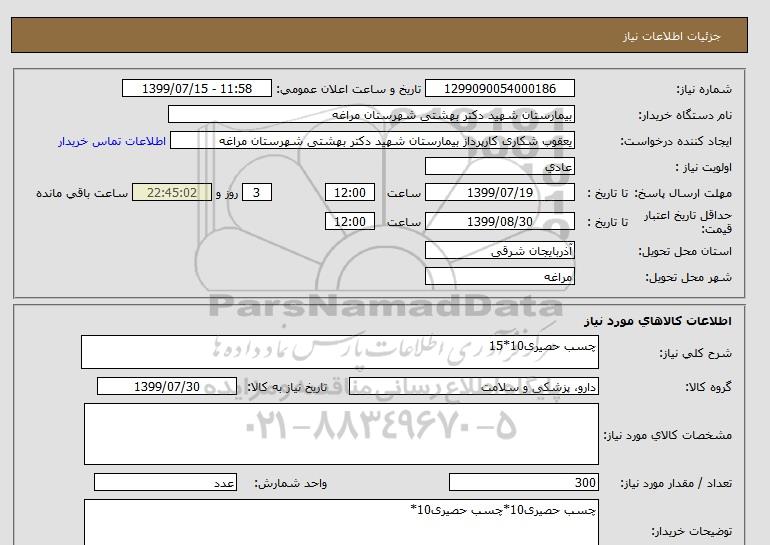This screenshot has width=770, height=545.
Task: Click the price validity date 1399/08/30
Action: [499, 221]
